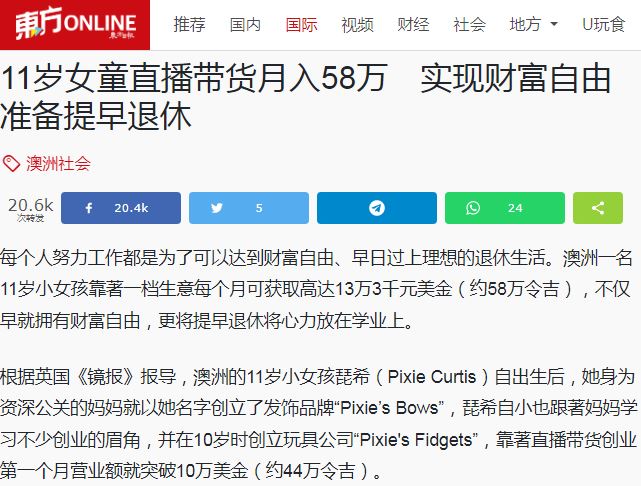This screenshot has height=486, width=641.
Task: Click the 東方ONLINE site logo
Action: point(75,25)
